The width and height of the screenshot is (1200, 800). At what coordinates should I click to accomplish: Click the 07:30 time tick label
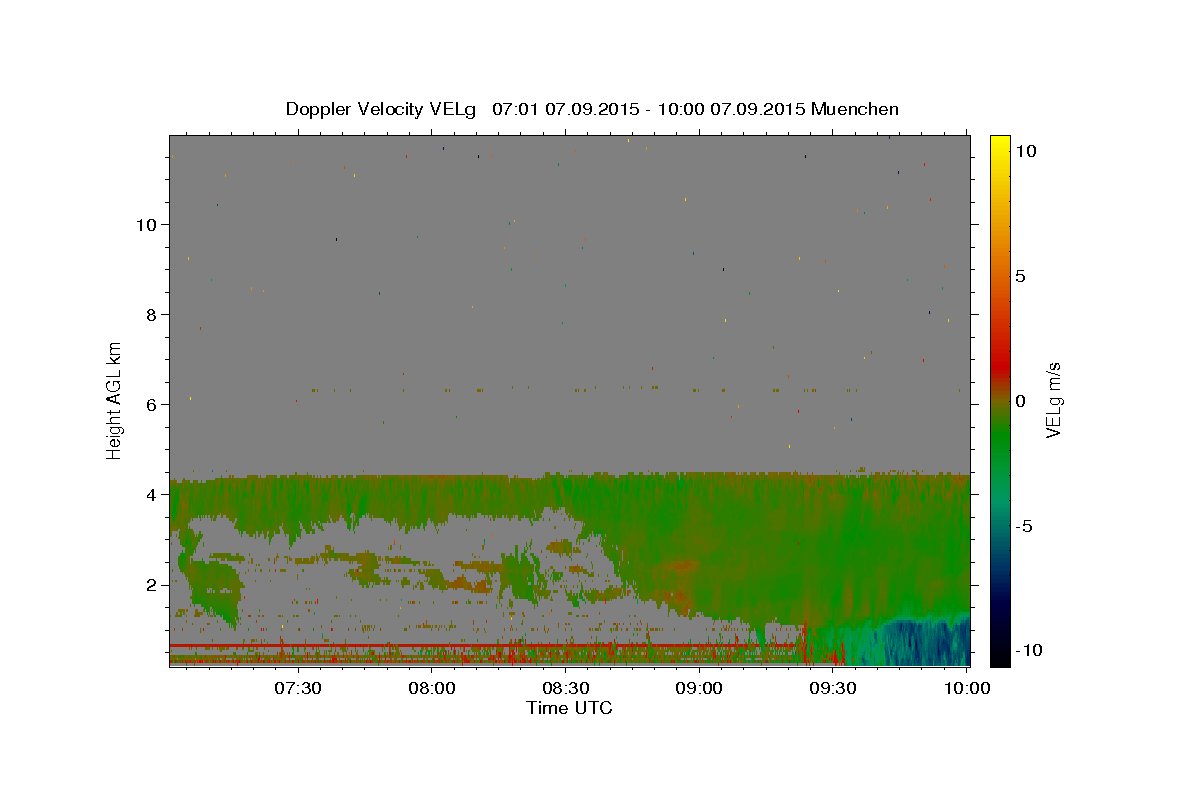298,688
